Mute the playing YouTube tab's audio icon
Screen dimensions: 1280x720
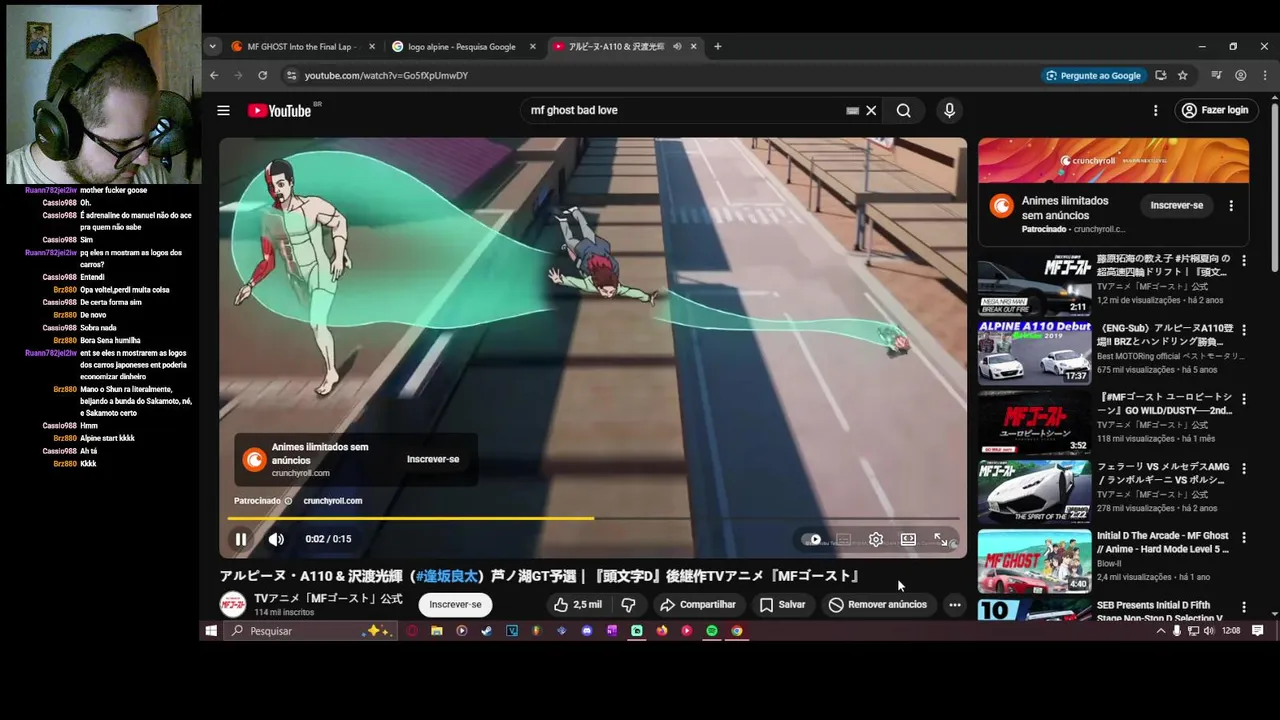(x=676, y=46)
